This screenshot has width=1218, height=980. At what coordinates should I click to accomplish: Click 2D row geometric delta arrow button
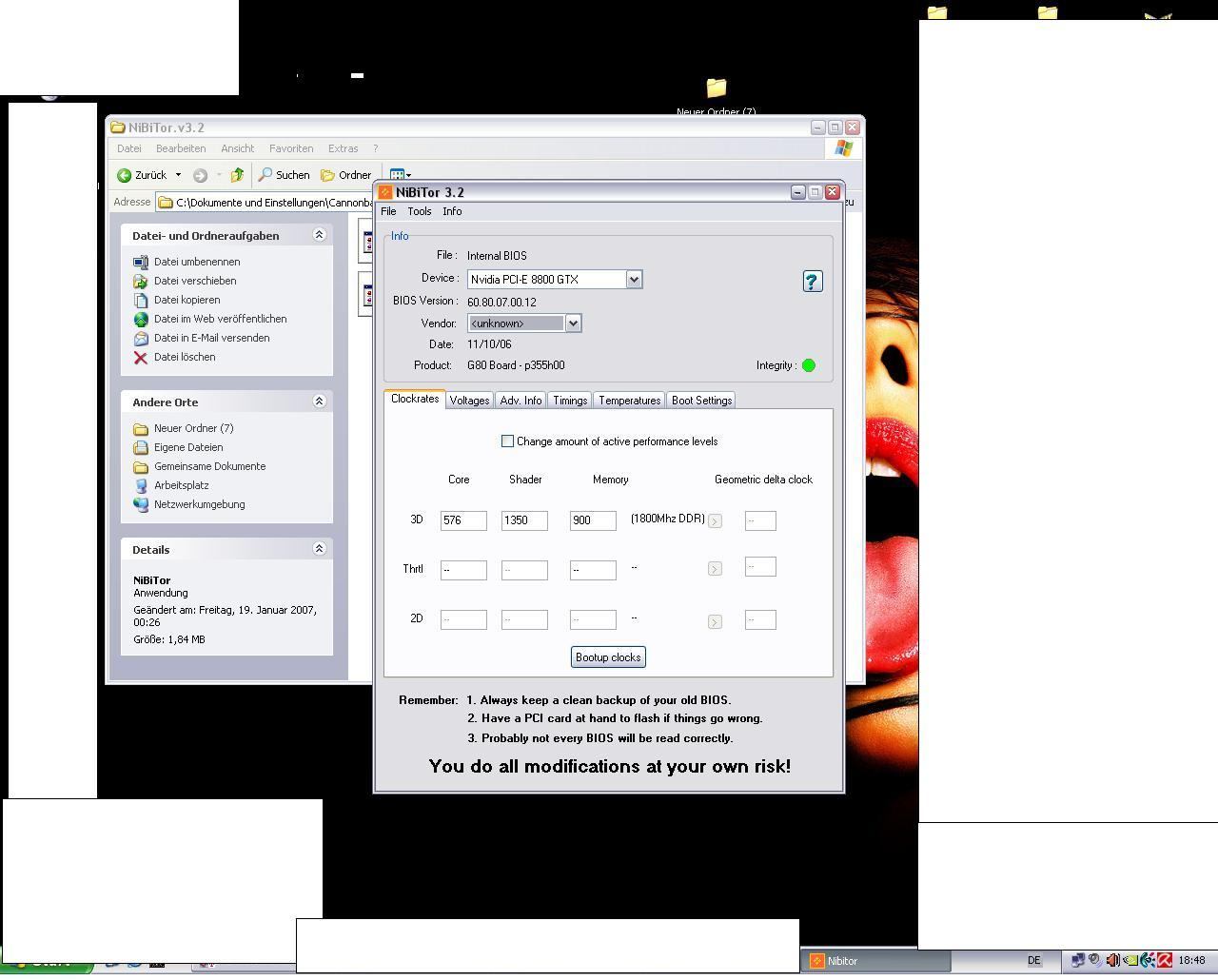click(x=715, y=622)
